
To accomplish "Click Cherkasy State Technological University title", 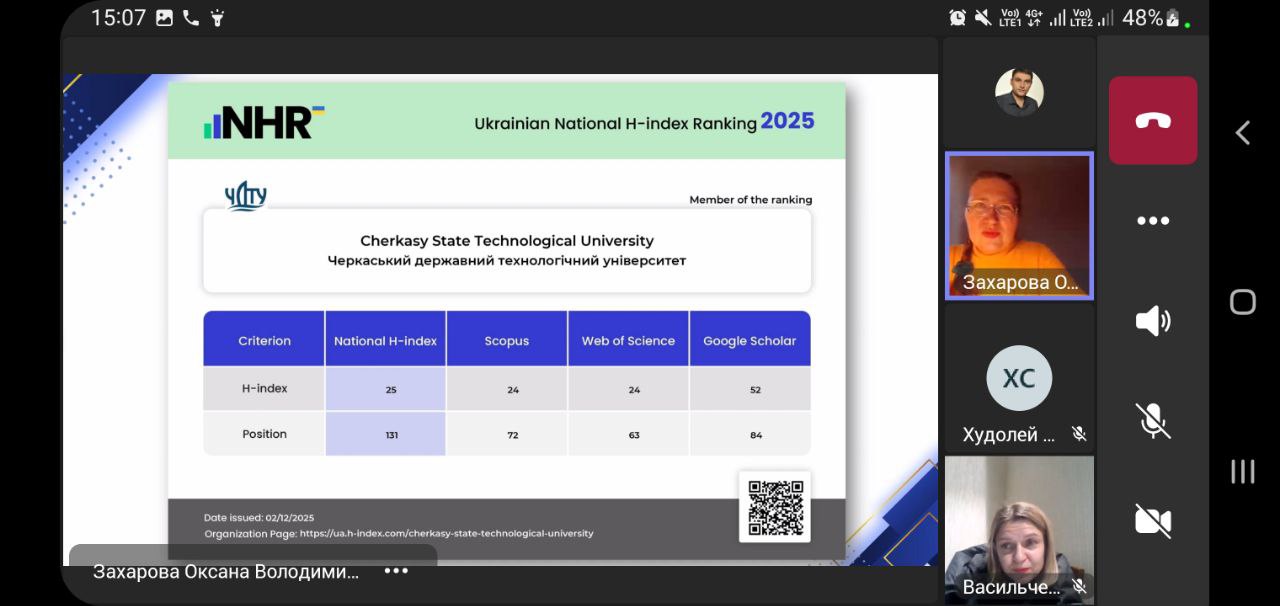I will (x=507, y=241).
